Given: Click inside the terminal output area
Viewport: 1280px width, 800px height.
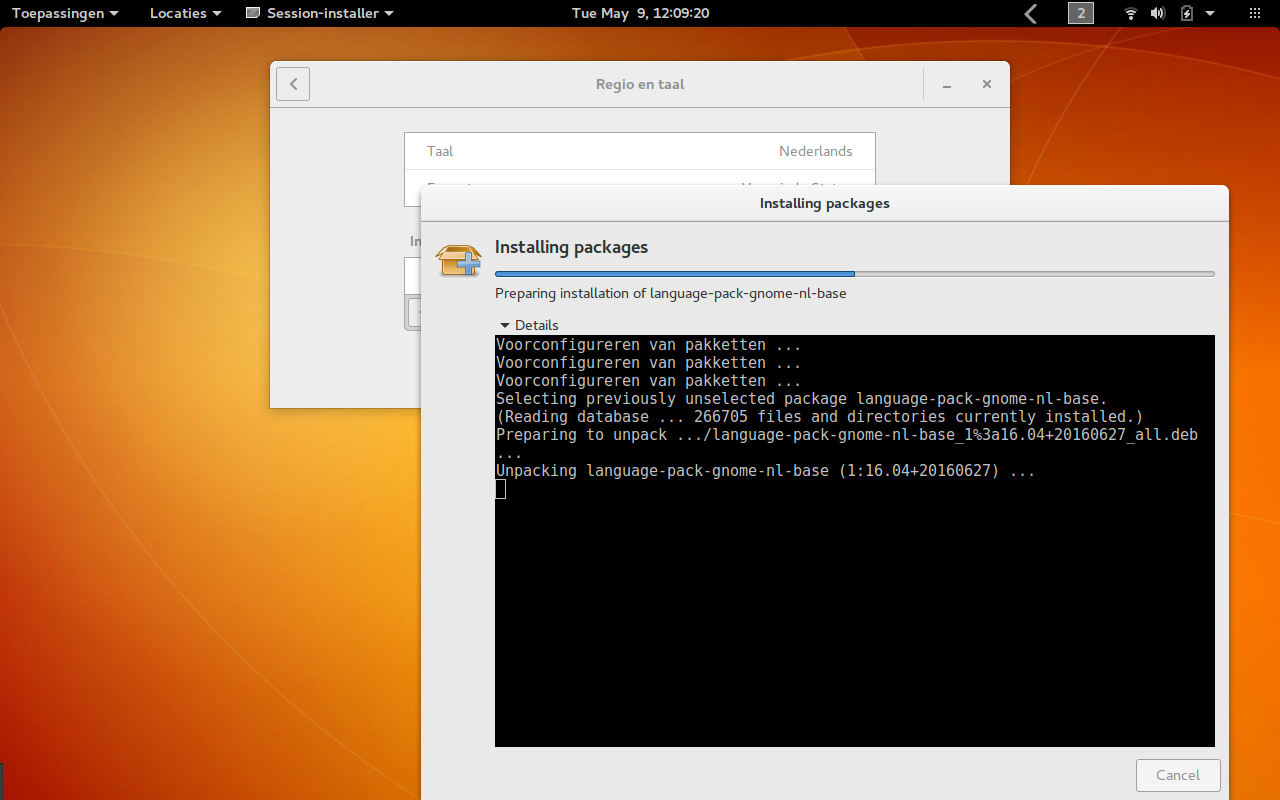Looking at the screenshot, I should (854, 600).
